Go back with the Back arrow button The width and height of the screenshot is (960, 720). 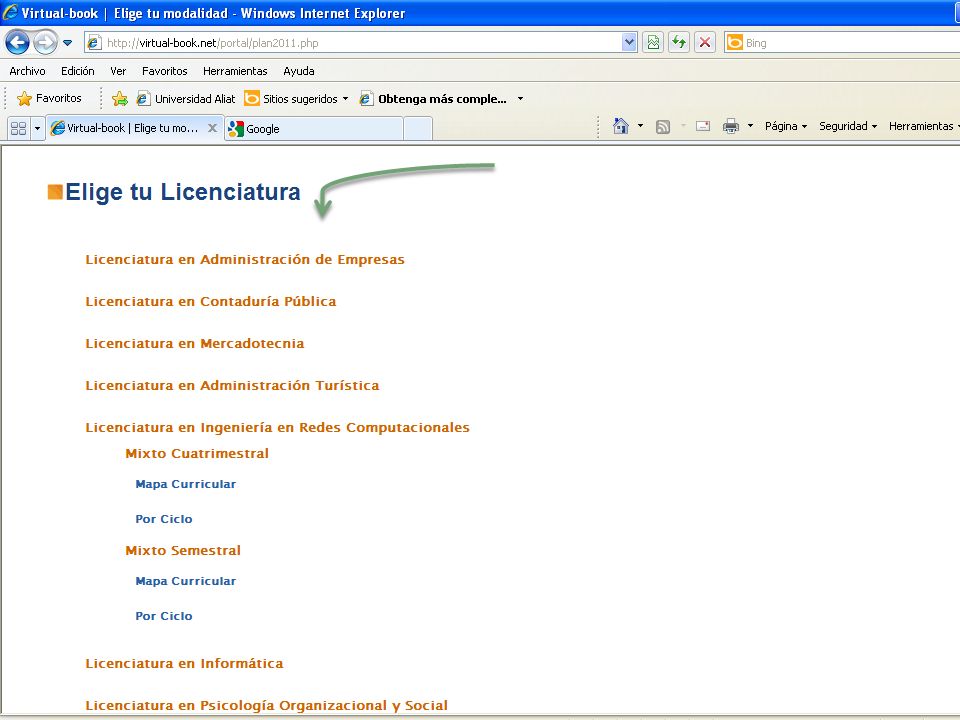(17, 42)
